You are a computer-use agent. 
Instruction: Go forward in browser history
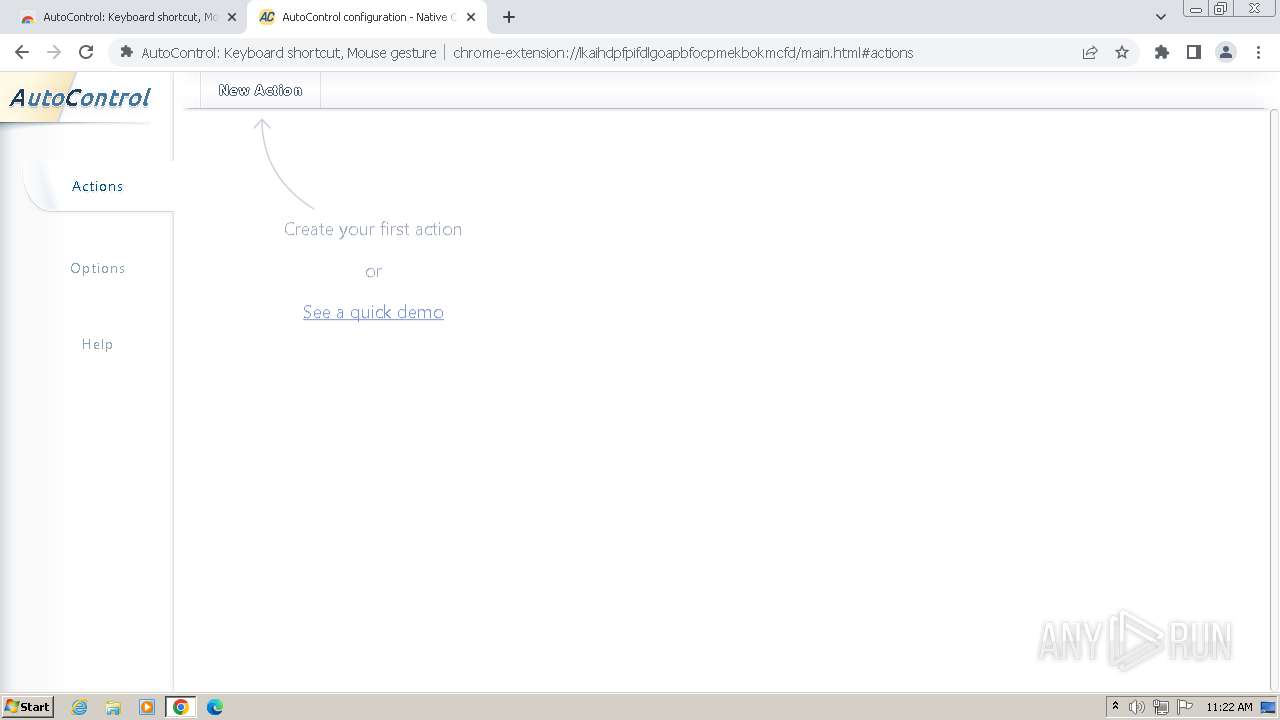(x=54, y=52)
